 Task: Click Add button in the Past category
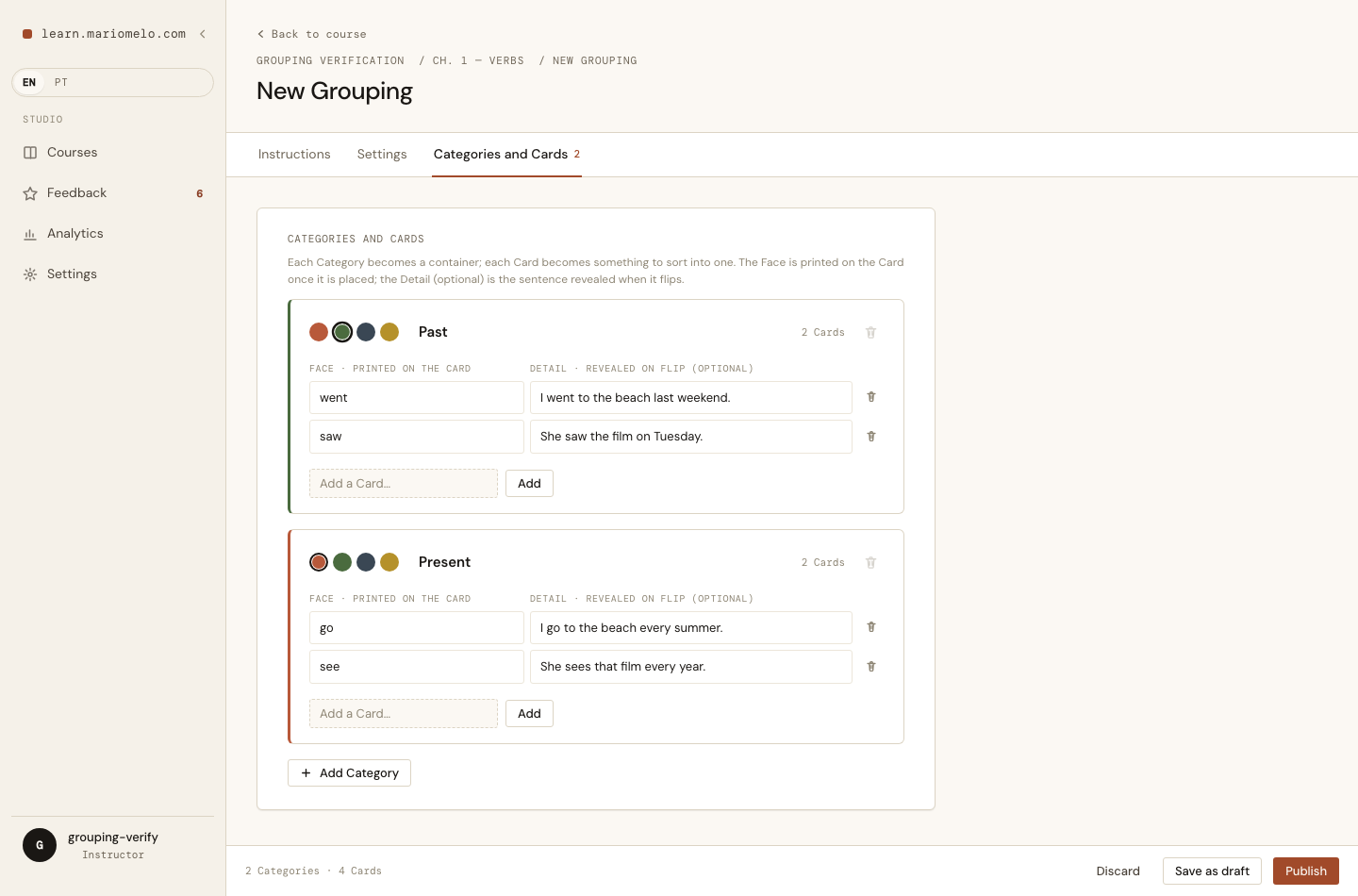click(529, 484)
